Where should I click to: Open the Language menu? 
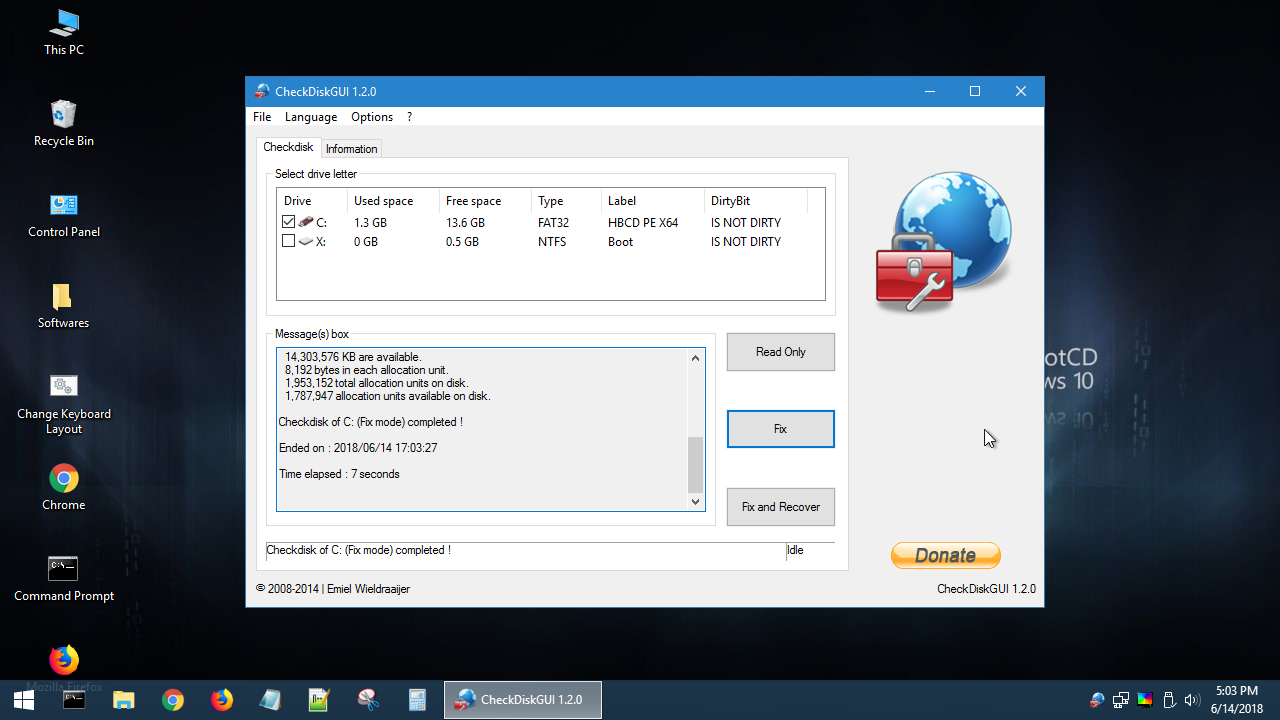(x=310, y=117)
